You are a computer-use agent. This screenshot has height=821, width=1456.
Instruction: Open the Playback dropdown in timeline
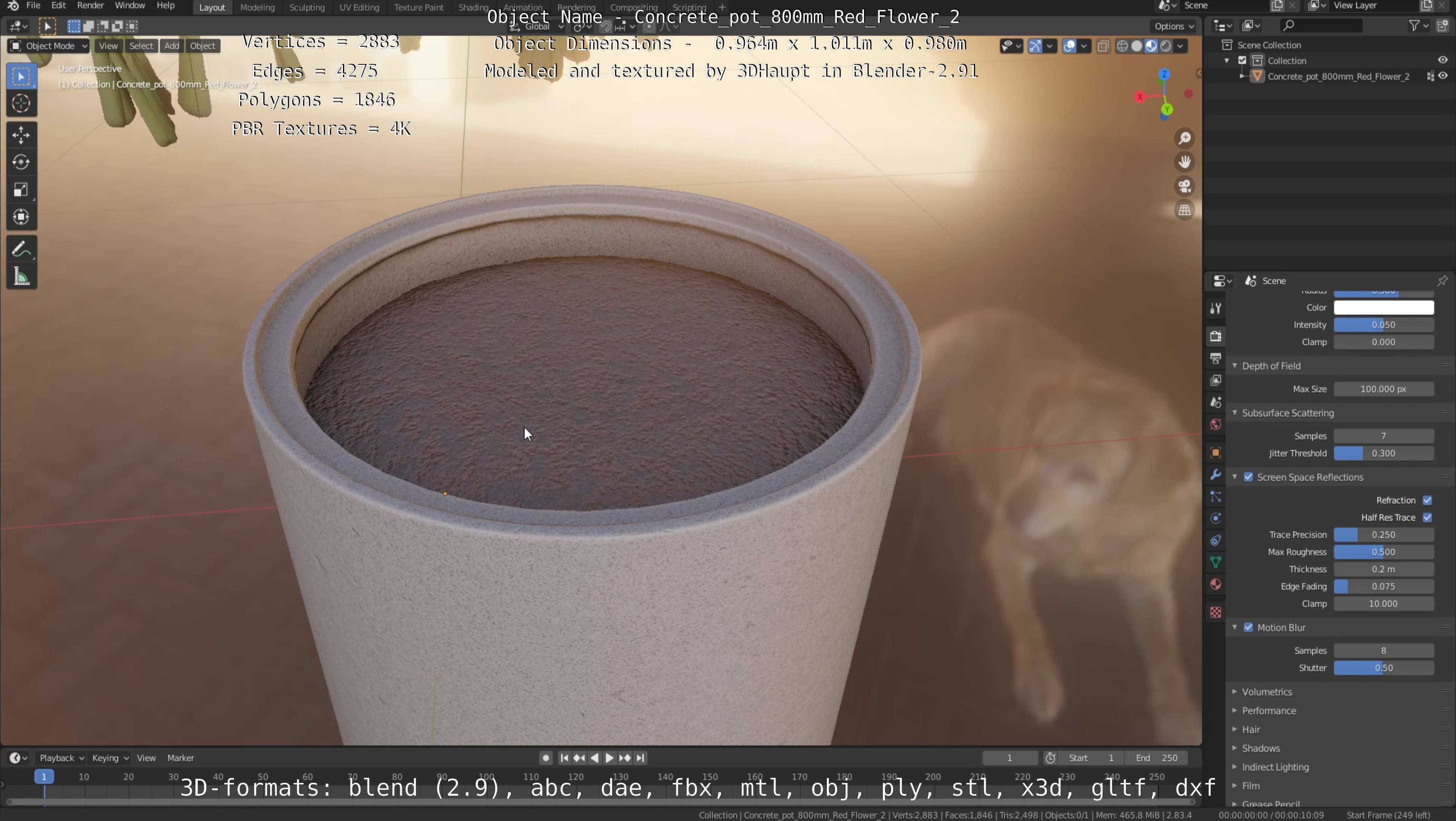click(61, 758)
